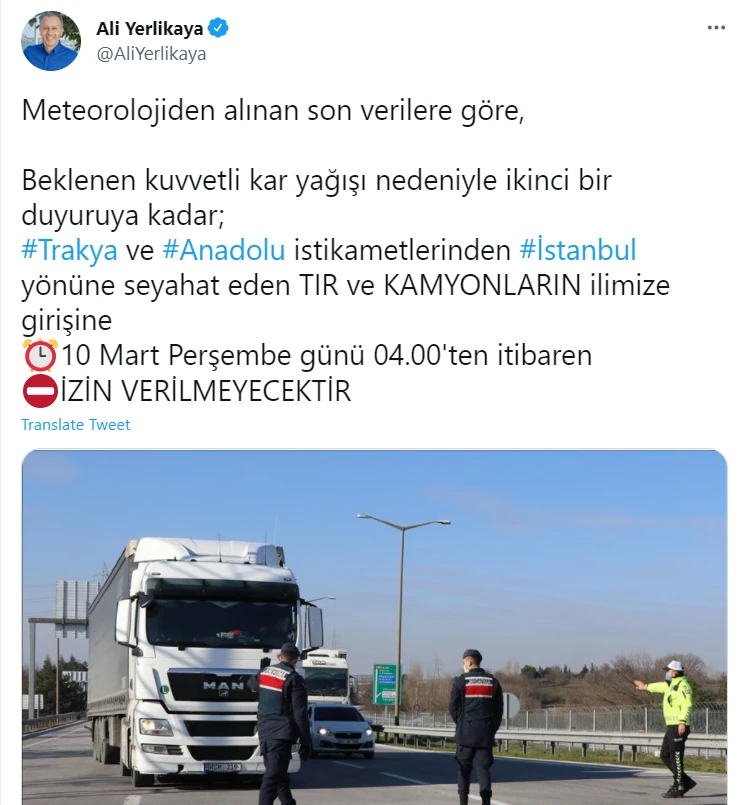Click the alarm clock emoji
Viewport: 746px width, 805px height.
click(x=40, y=355)
